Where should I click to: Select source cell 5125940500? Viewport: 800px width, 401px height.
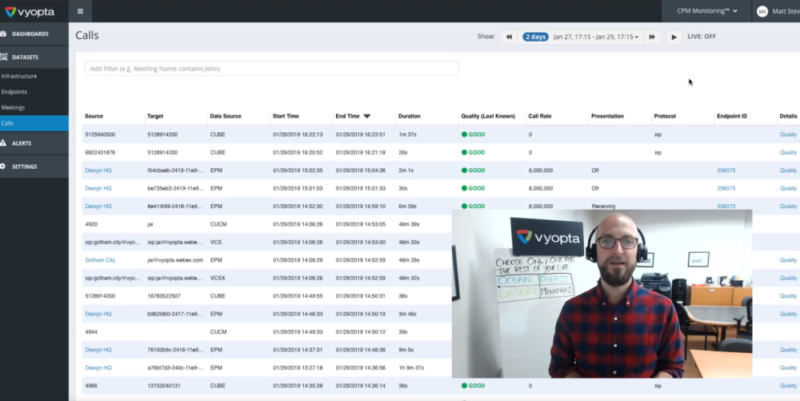point(100,135)
